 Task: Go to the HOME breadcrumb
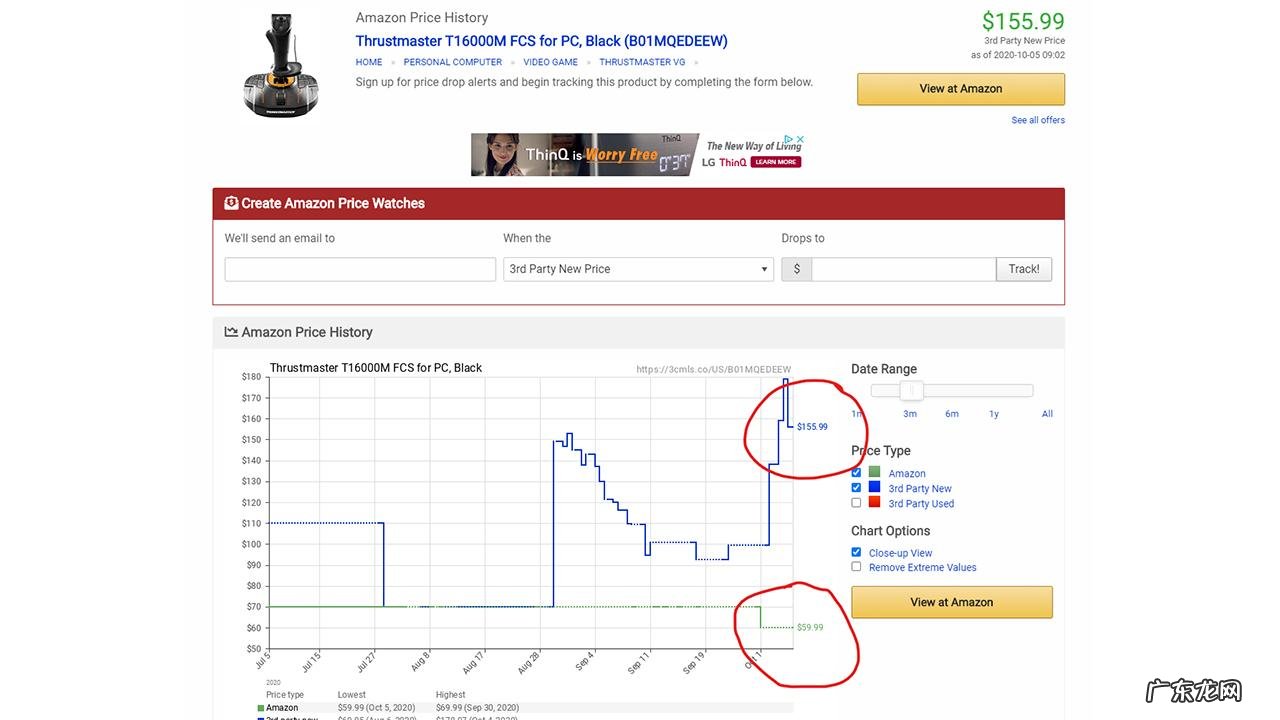coord(369,62)
